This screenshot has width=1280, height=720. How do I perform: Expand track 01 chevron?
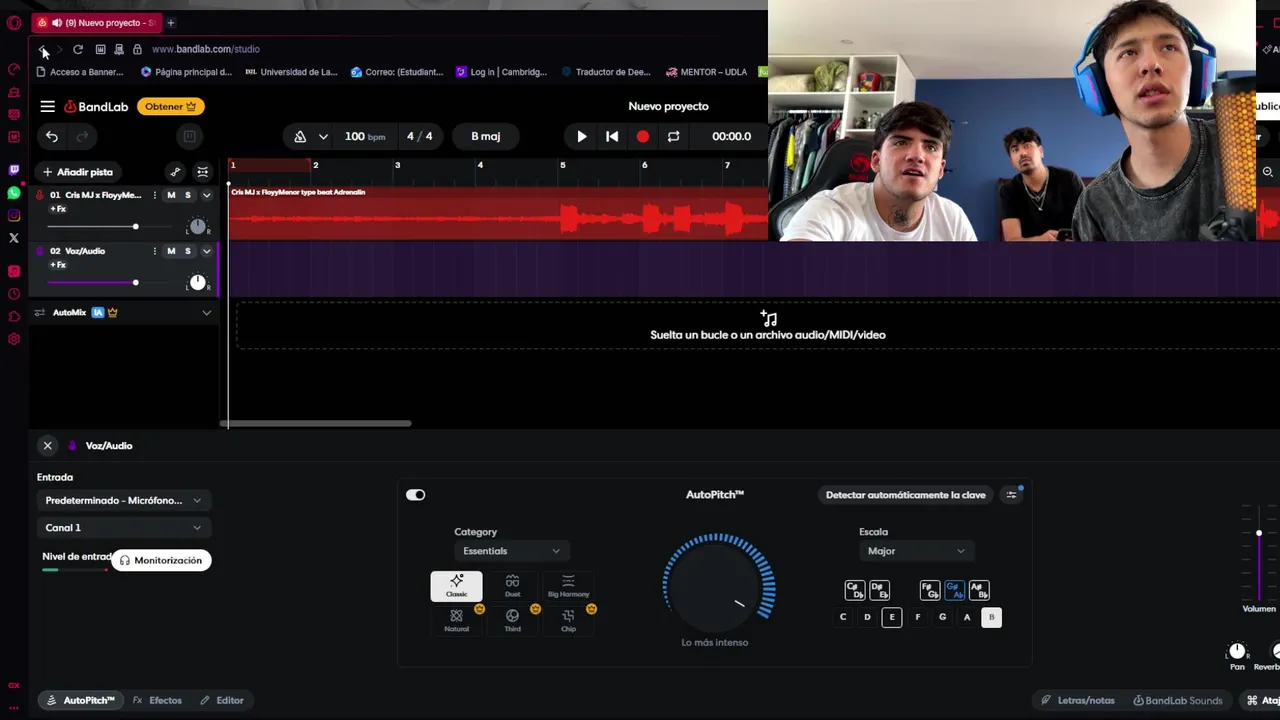207,195
